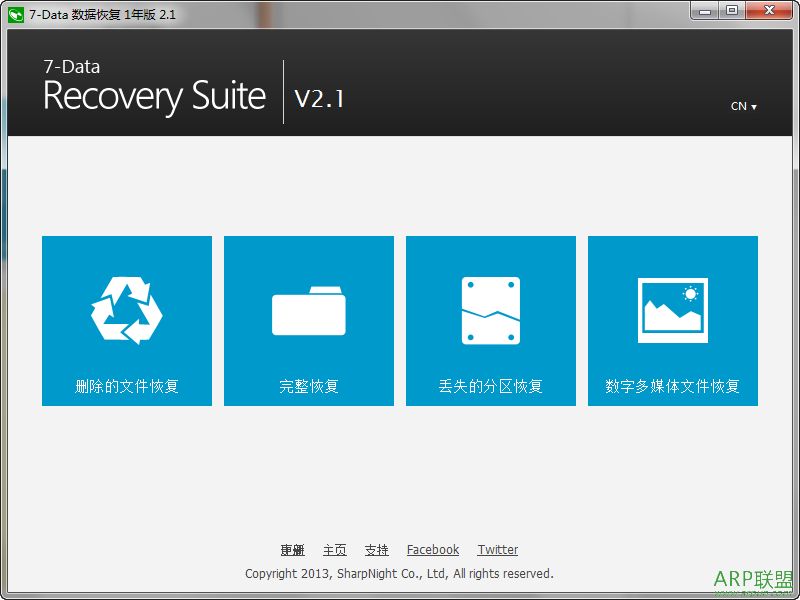Visit the Facebook link
The height and width of the screenshot is (600, 800).
tap(432, 549)
